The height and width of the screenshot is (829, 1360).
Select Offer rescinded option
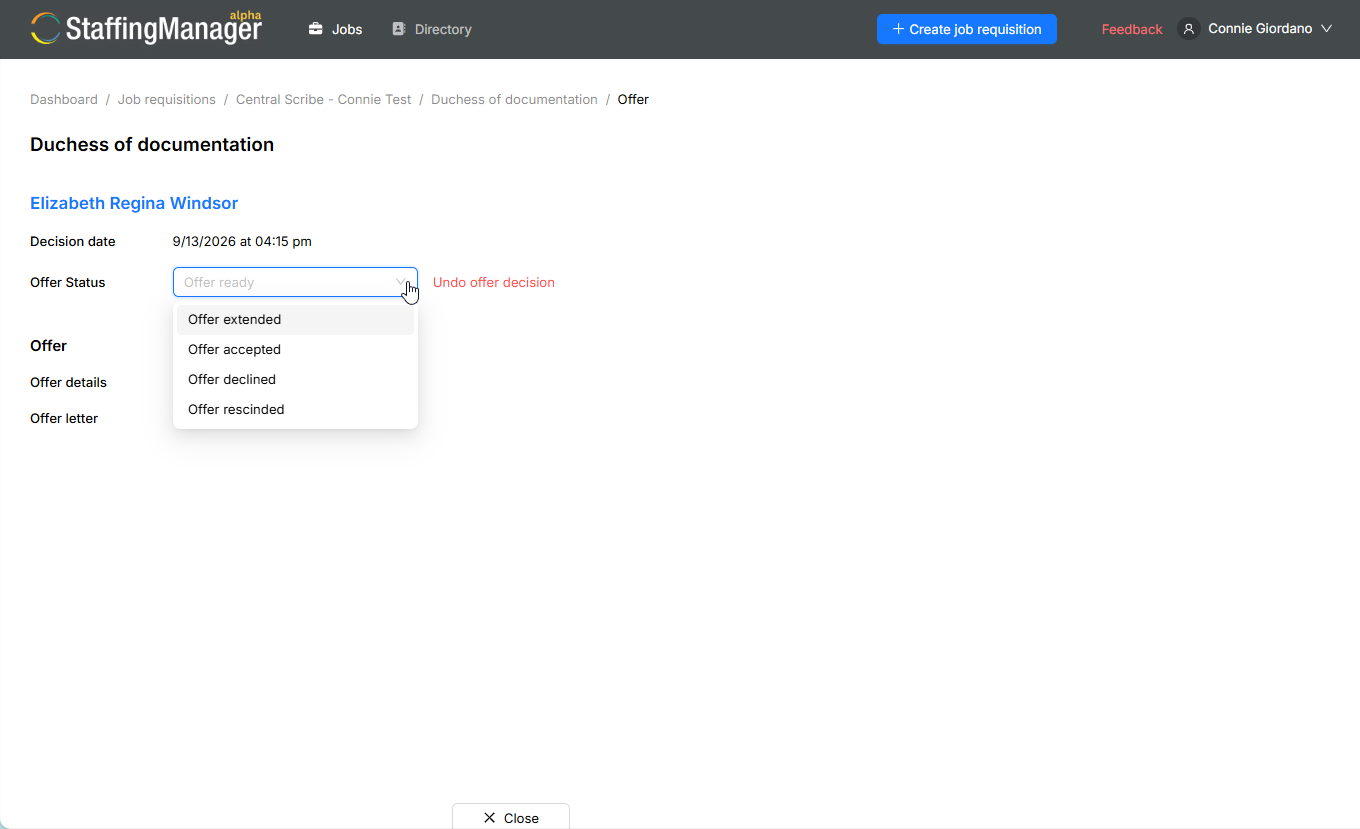(295, 410)
